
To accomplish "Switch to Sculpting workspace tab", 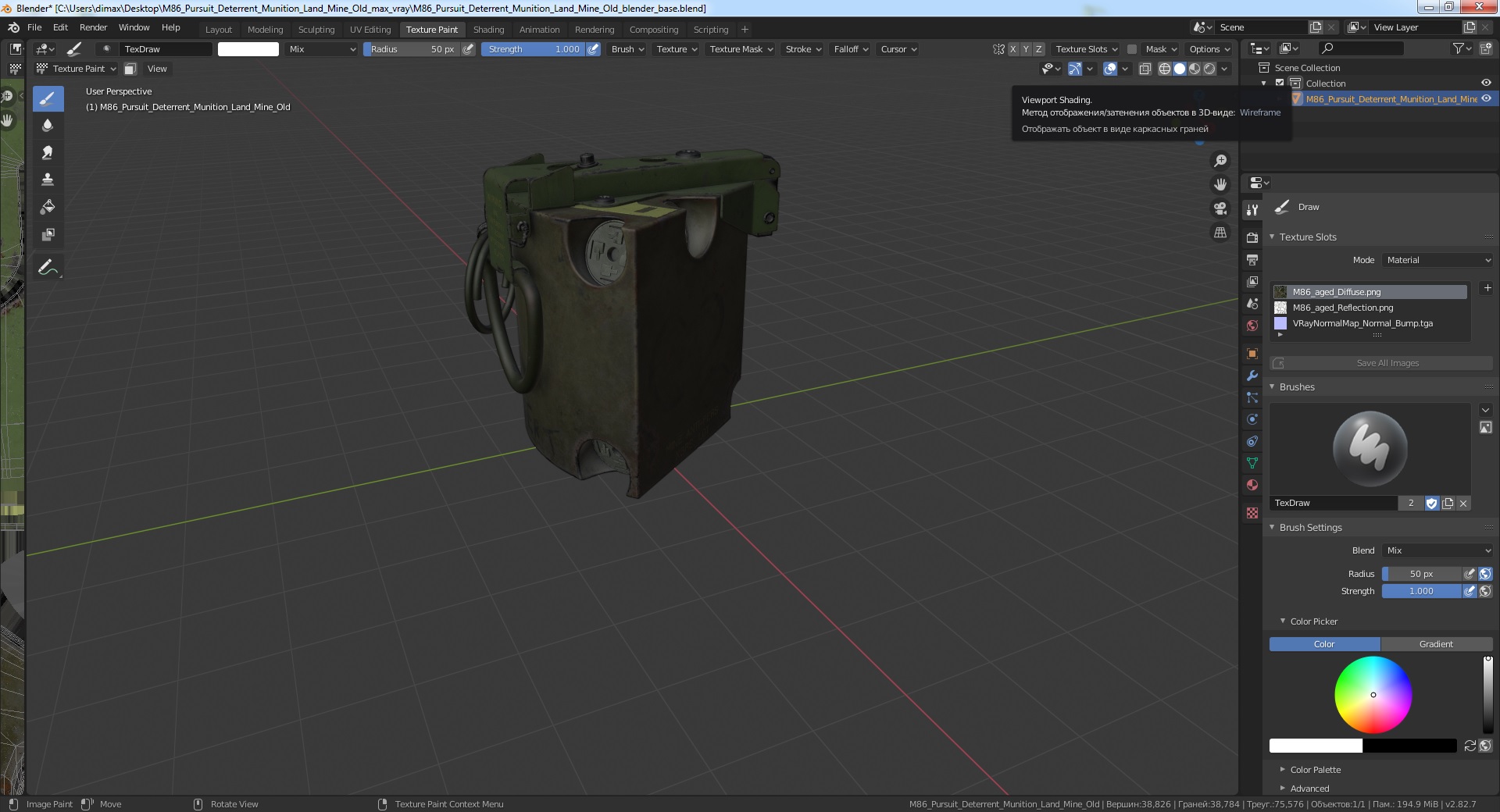I will (x=316, y=30).
